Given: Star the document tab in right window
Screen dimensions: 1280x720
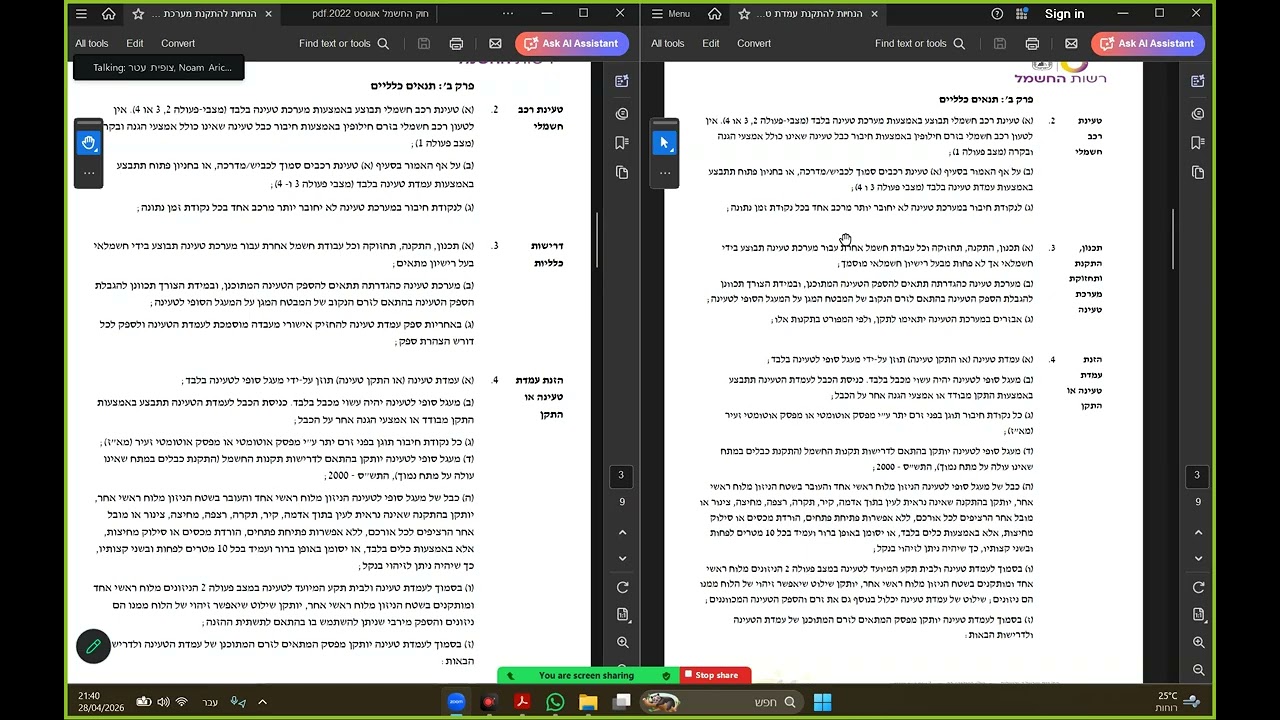Looking at the screenshot, I should (744, 14).
